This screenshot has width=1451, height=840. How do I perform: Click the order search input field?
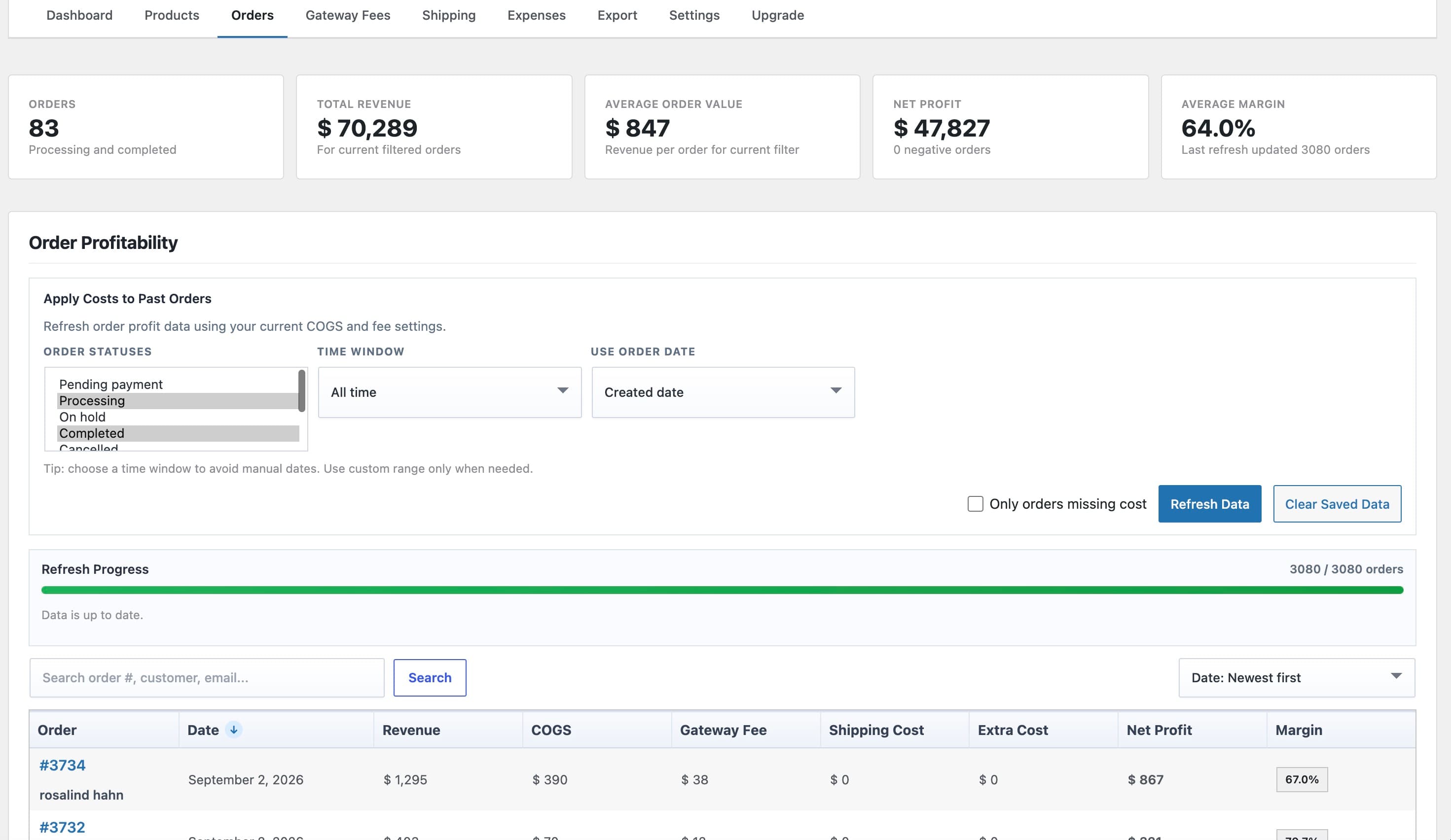(207, 678)
